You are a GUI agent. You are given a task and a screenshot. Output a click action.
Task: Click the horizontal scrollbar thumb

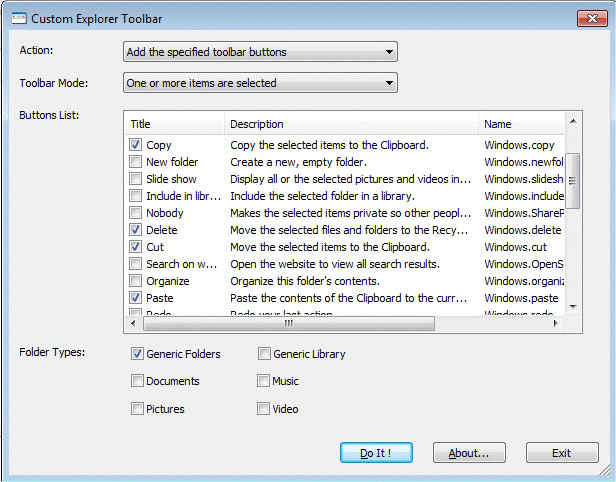coord(289,323)
